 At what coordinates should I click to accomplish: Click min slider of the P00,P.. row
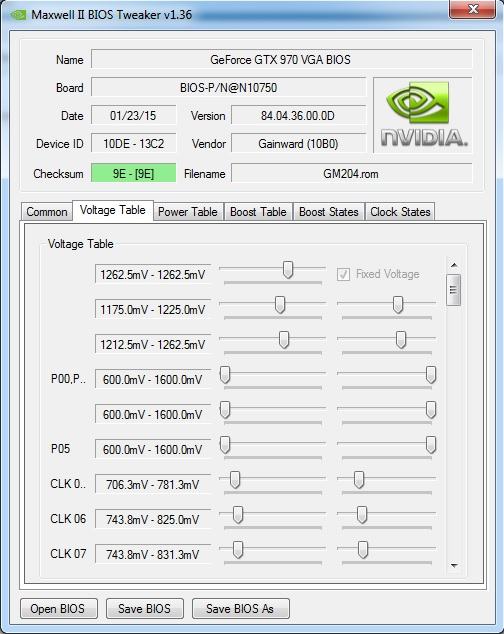click(225, 375)
